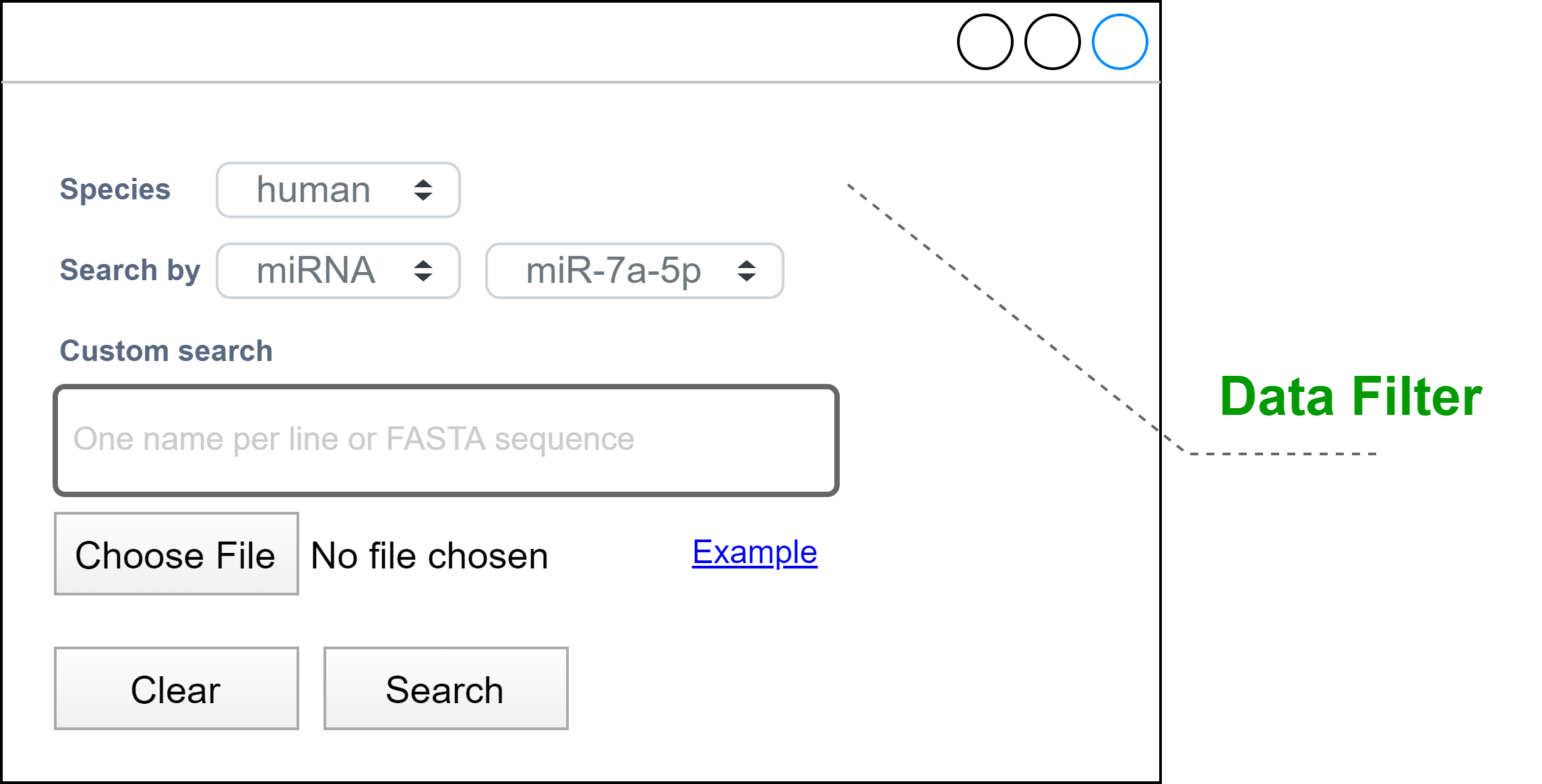Screen dimensions: 1542x784
Task: Click the blue circle in the title bar
Action: click(1120, 42)
